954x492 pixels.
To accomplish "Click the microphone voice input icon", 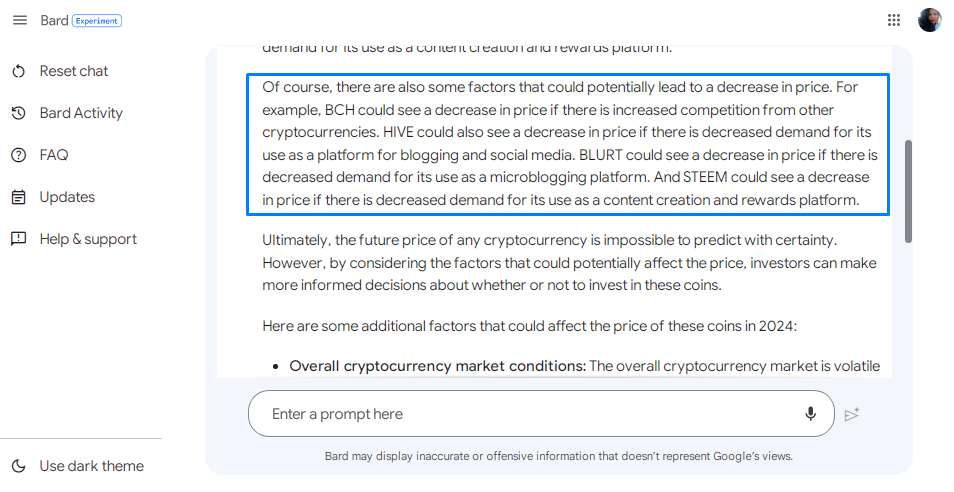I will tap(810, 414).
